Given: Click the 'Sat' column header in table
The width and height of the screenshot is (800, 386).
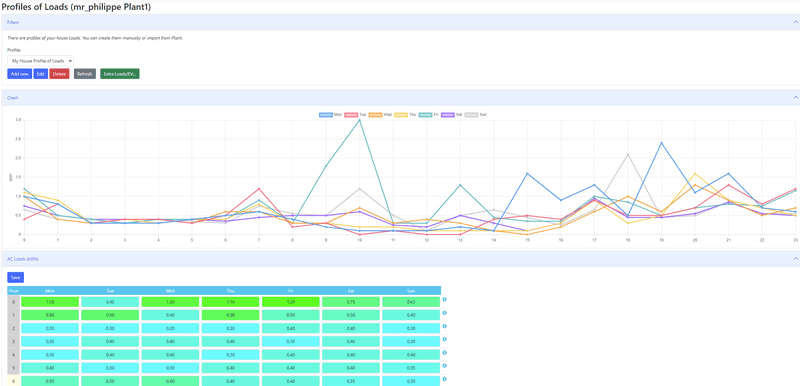Looking at the screenshot, I should tap(351, 291).
